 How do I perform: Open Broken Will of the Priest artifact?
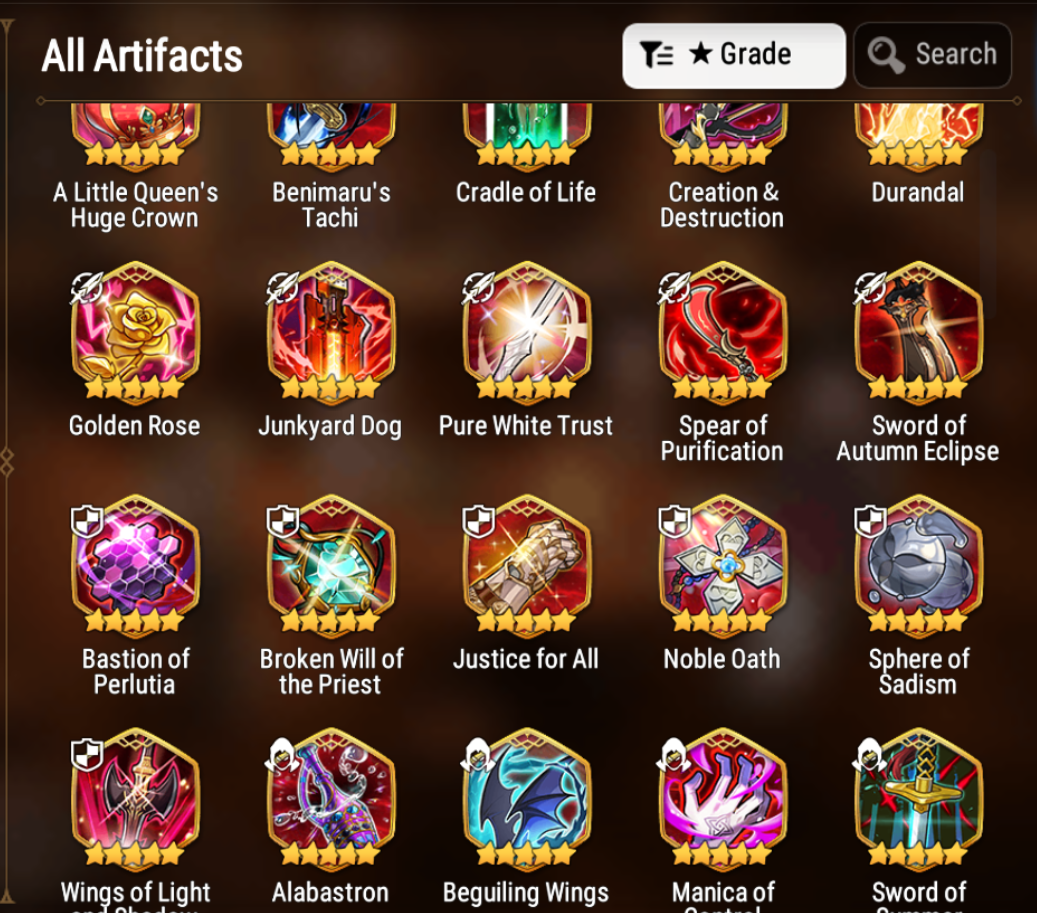pyautogui.click(x=331, y=566)
